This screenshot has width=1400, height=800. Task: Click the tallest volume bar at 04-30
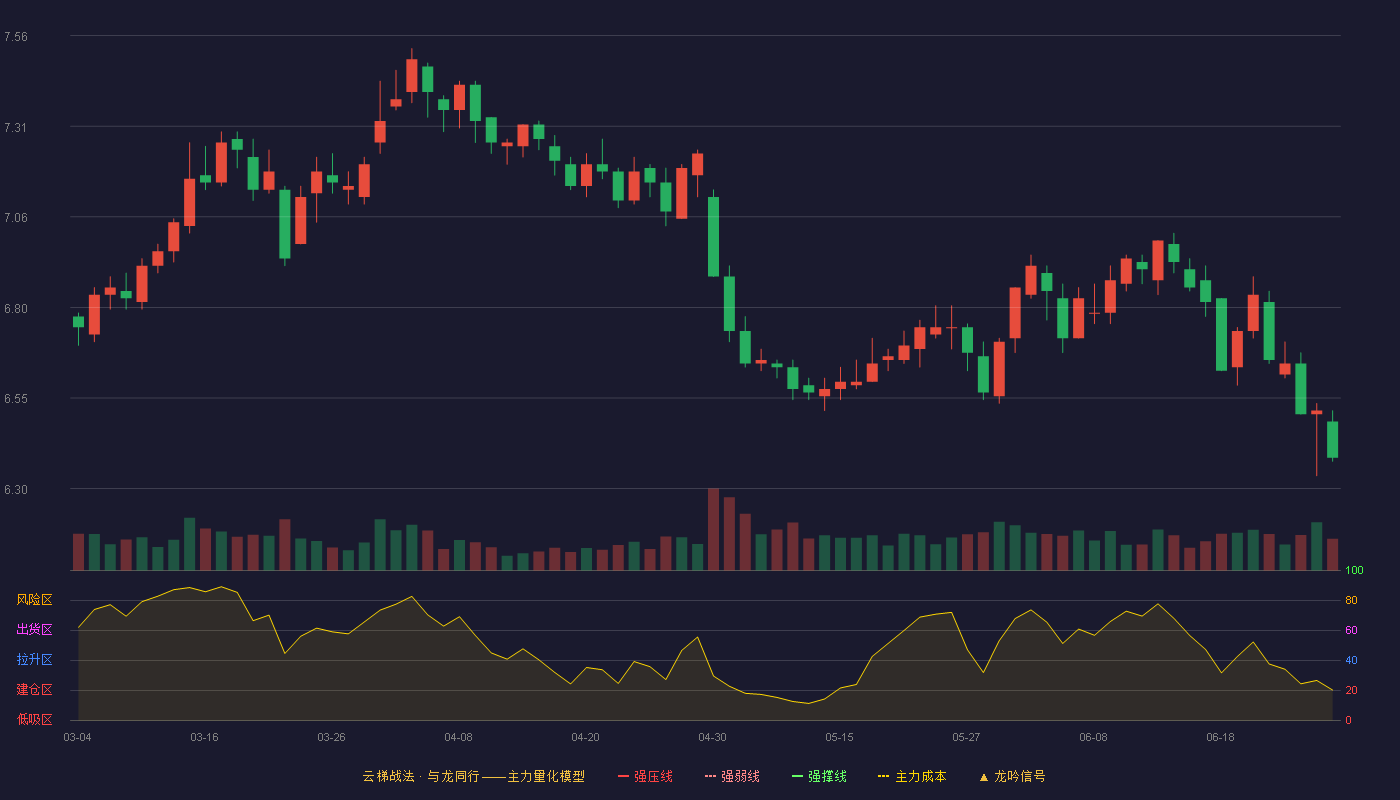point(713,529)
